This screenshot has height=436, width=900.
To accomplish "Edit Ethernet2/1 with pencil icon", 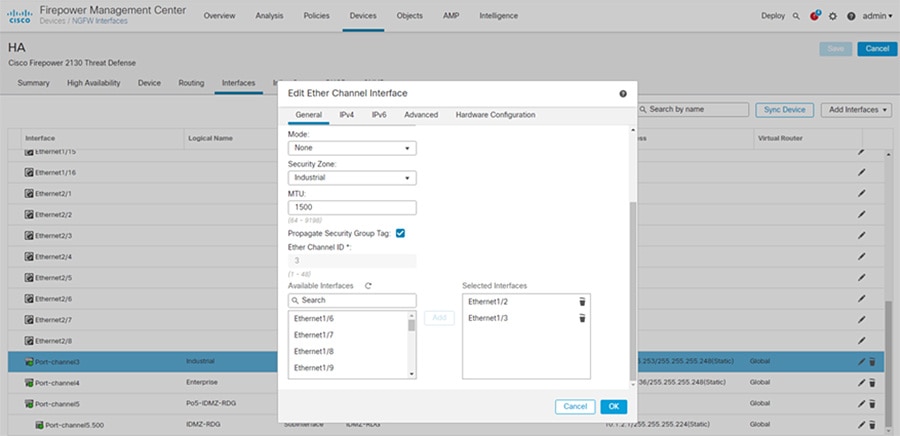I will (x=862, y=193).
